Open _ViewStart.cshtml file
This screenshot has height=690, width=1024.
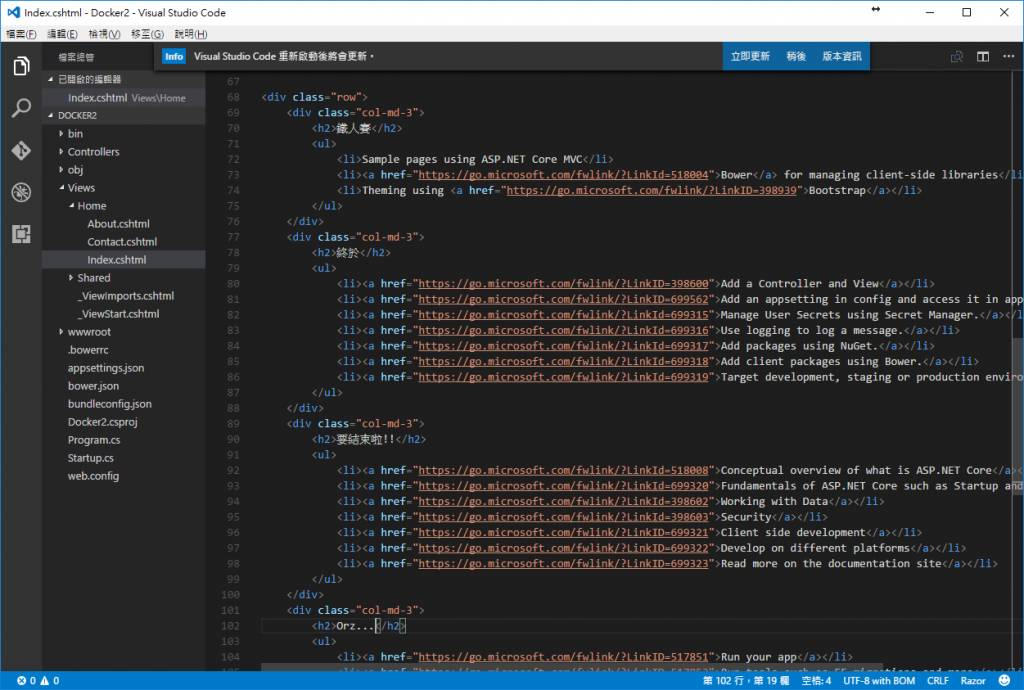[x=118, y=314]
